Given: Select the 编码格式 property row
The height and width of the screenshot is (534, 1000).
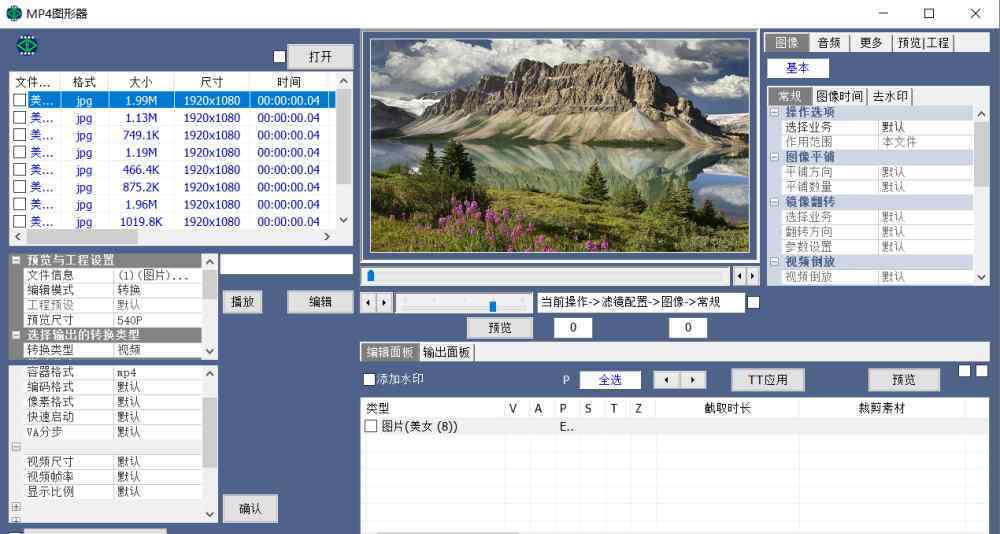Looking at the screenshot, I should (114, 387).
